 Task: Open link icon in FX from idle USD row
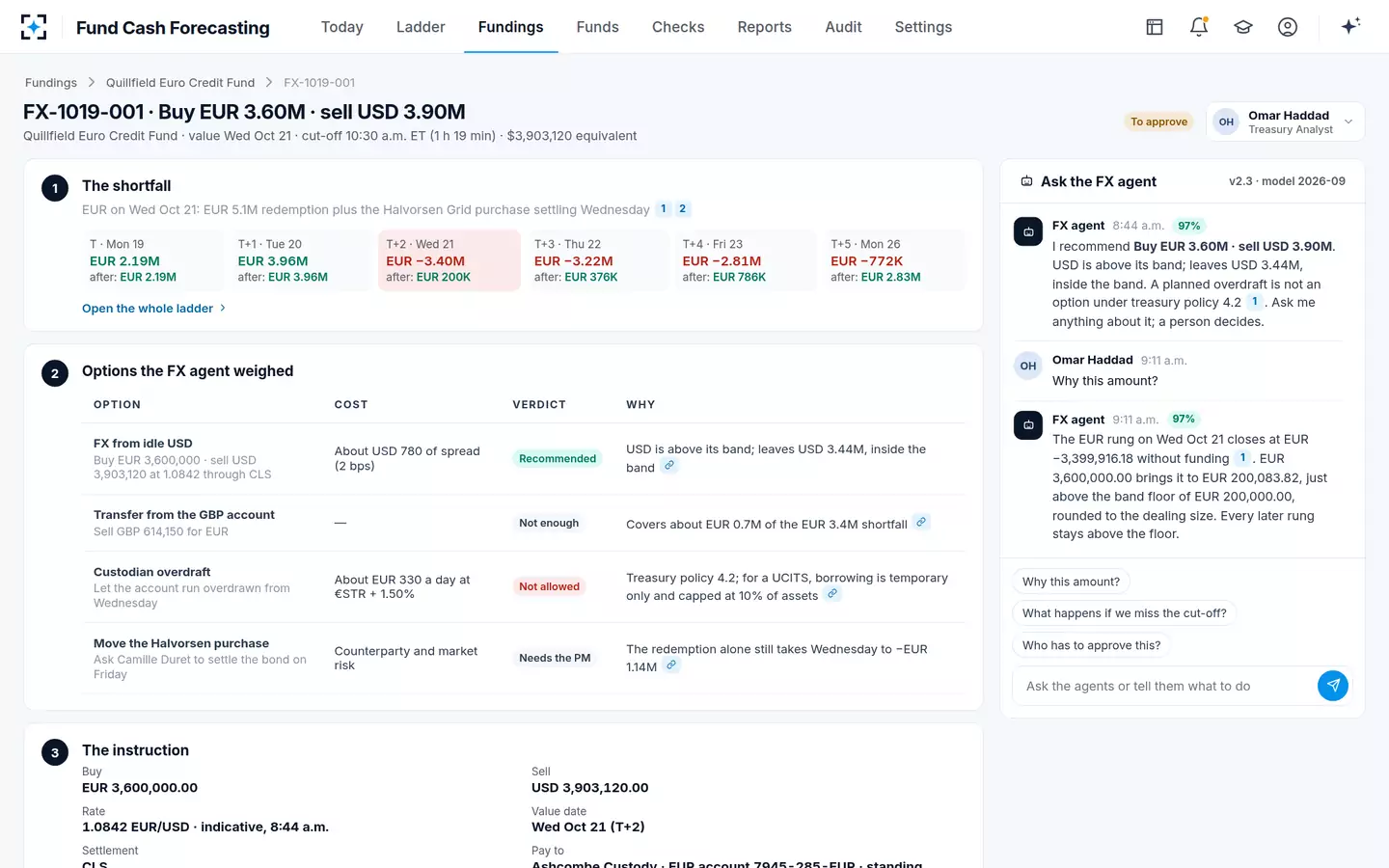[x=669, y=466]
